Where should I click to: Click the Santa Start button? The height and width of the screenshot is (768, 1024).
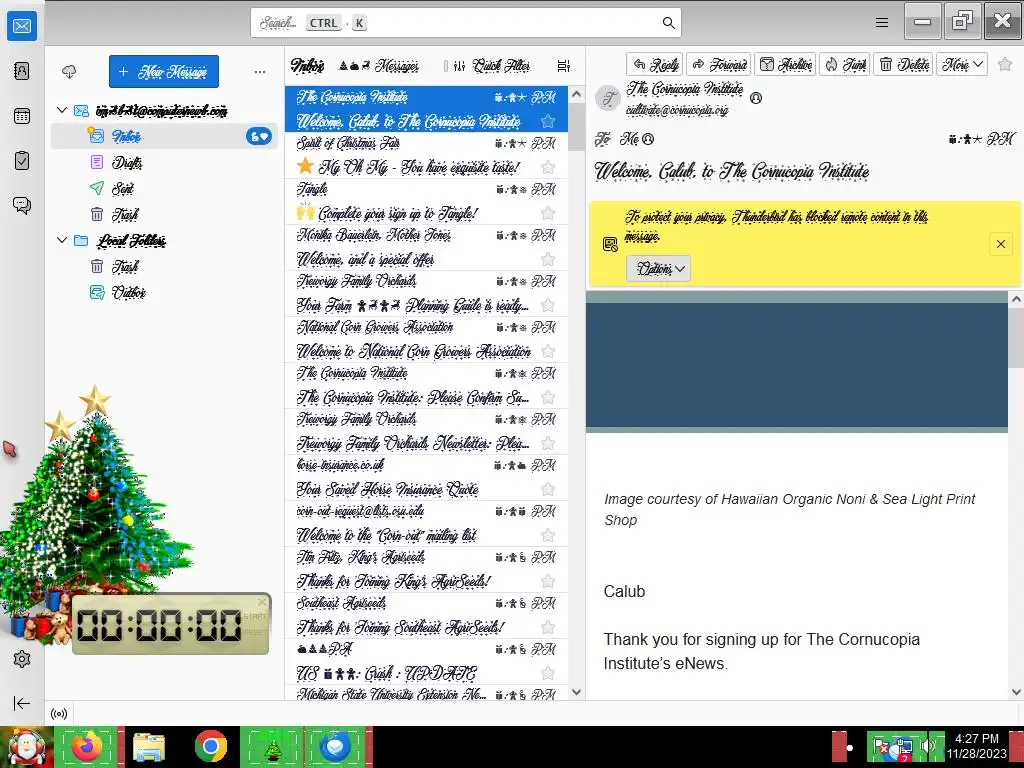26,746
